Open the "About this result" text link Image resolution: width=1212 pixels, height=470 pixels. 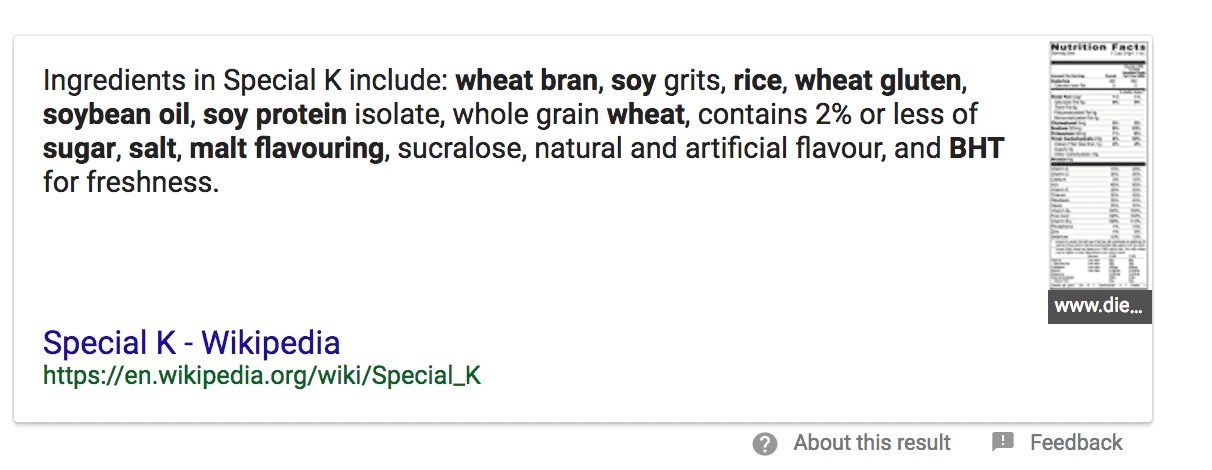pos(872,443)
